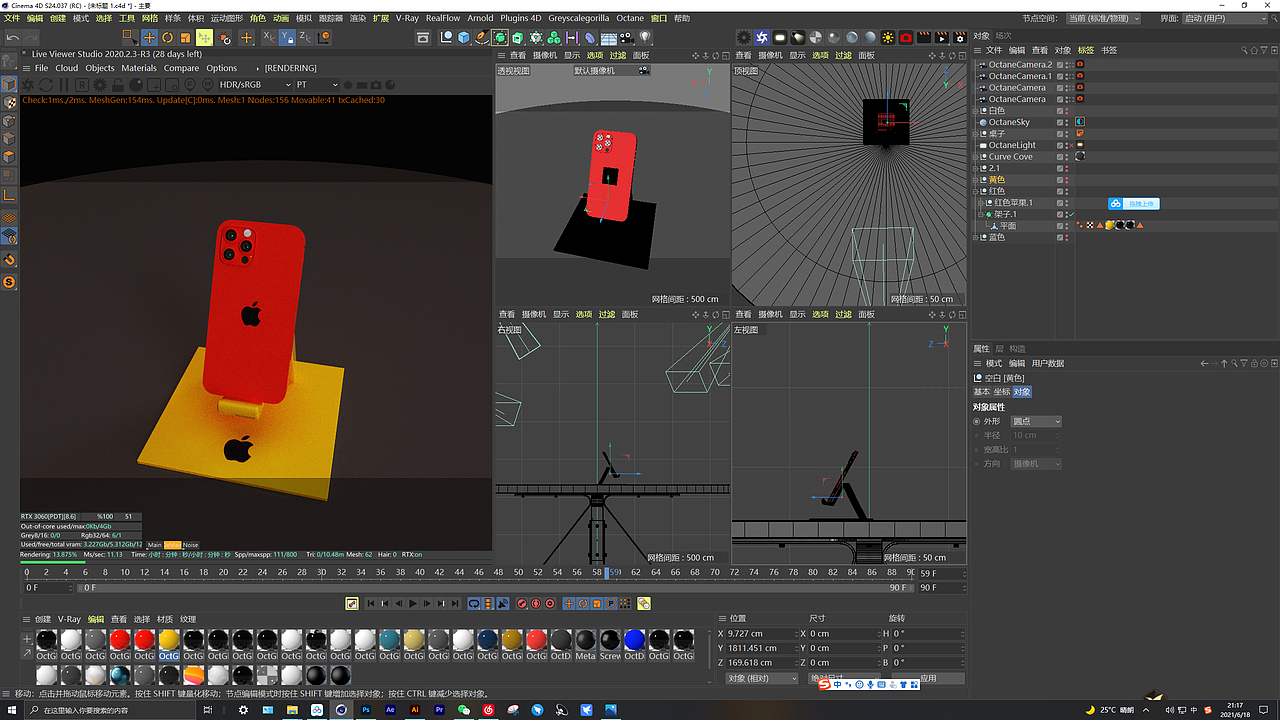Image resolution: width=1280 pixels, height=720 pixels.
Task: Switch to the 基本 attribute tab
Action: pyautogui.click(x=982, y=392)
